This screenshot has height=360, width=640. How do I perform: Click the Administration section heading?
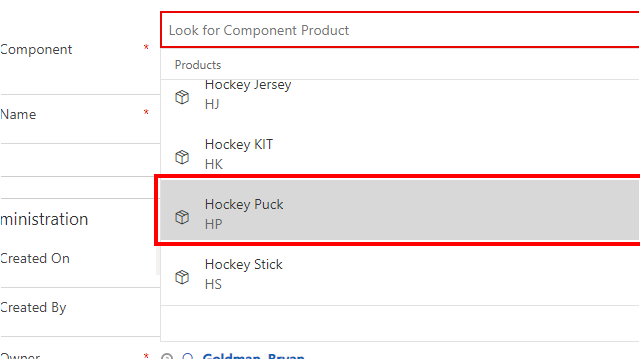click(44, 219)
